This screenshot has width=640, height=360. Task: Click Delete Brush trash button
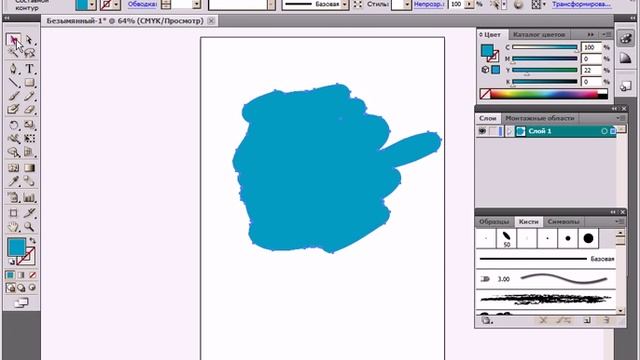pos(606,320)
